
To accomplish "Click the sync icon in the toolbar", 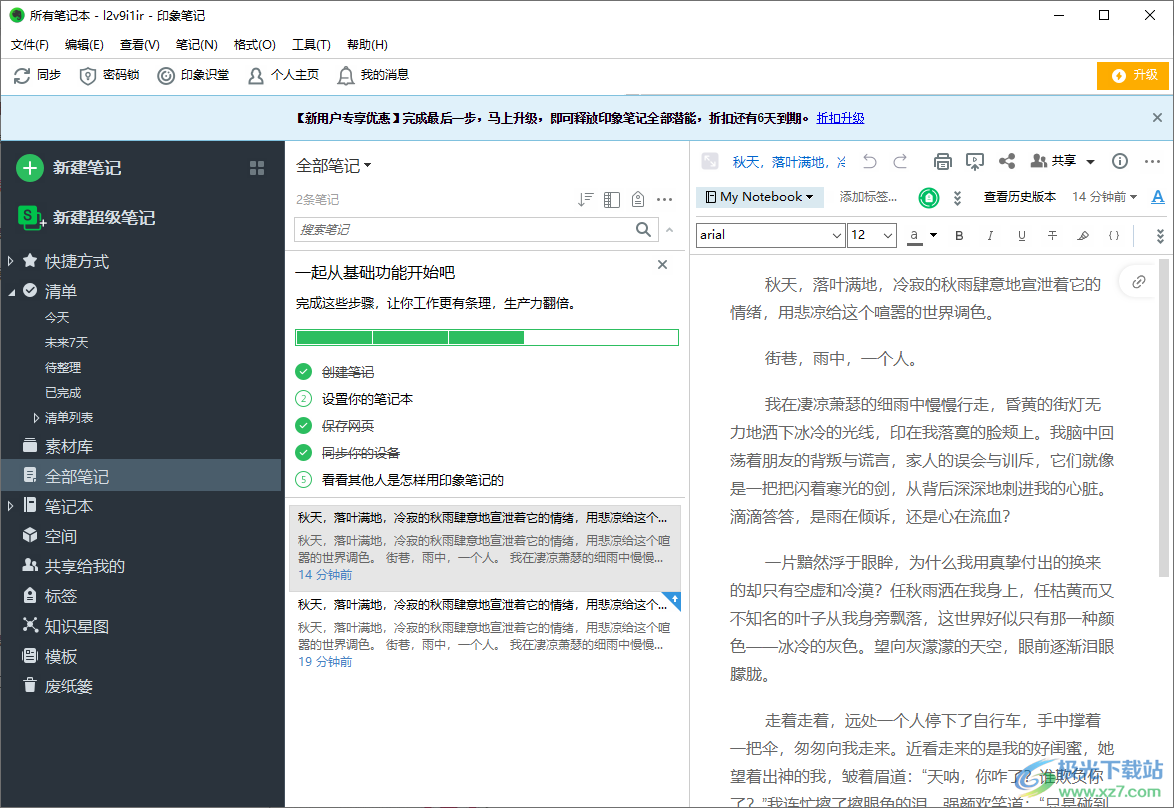I will click(22, 75).
